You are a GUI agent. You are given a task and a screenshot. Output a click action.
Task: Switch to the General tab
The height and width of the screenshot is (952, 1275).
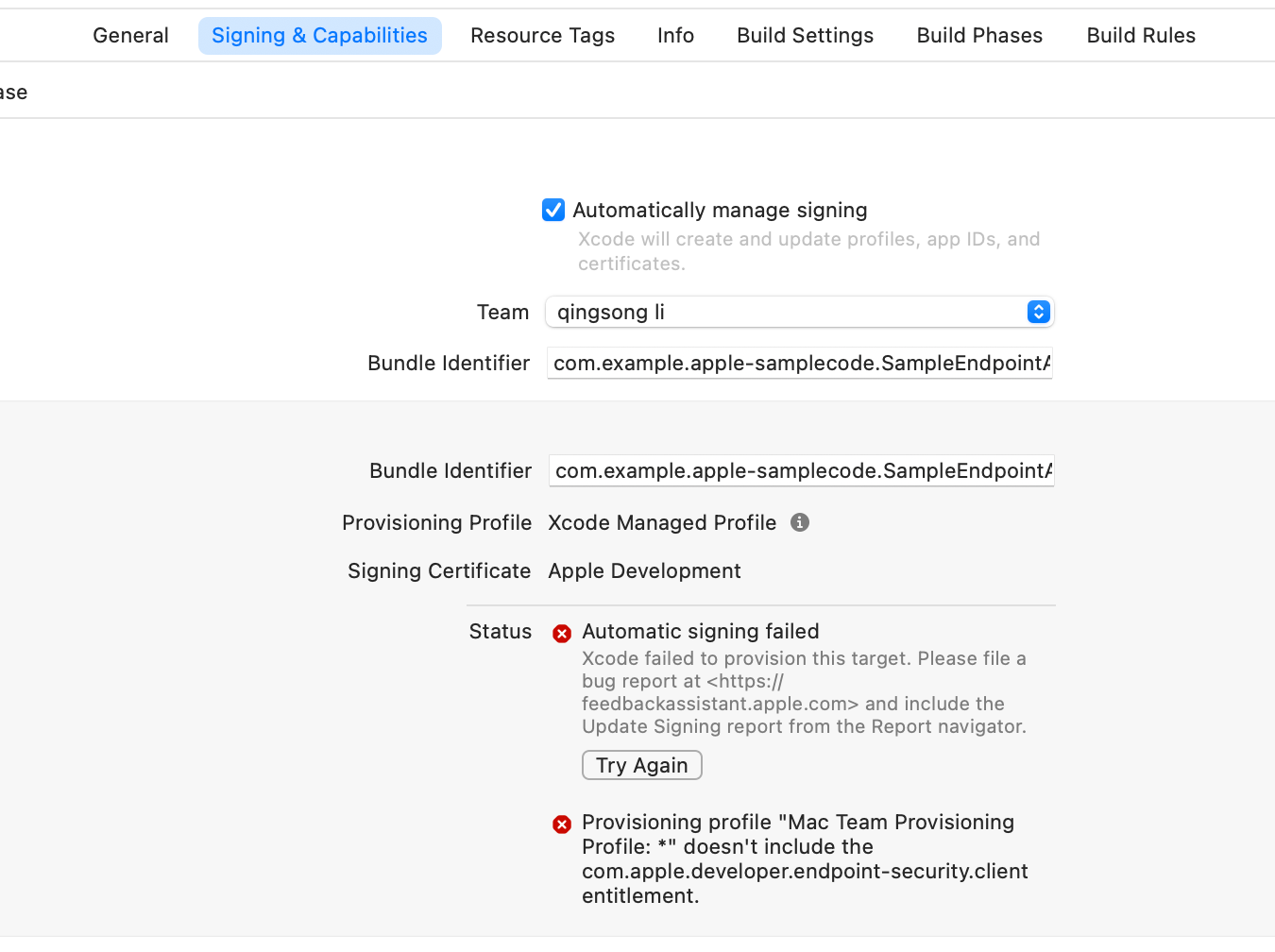[130, 36]
